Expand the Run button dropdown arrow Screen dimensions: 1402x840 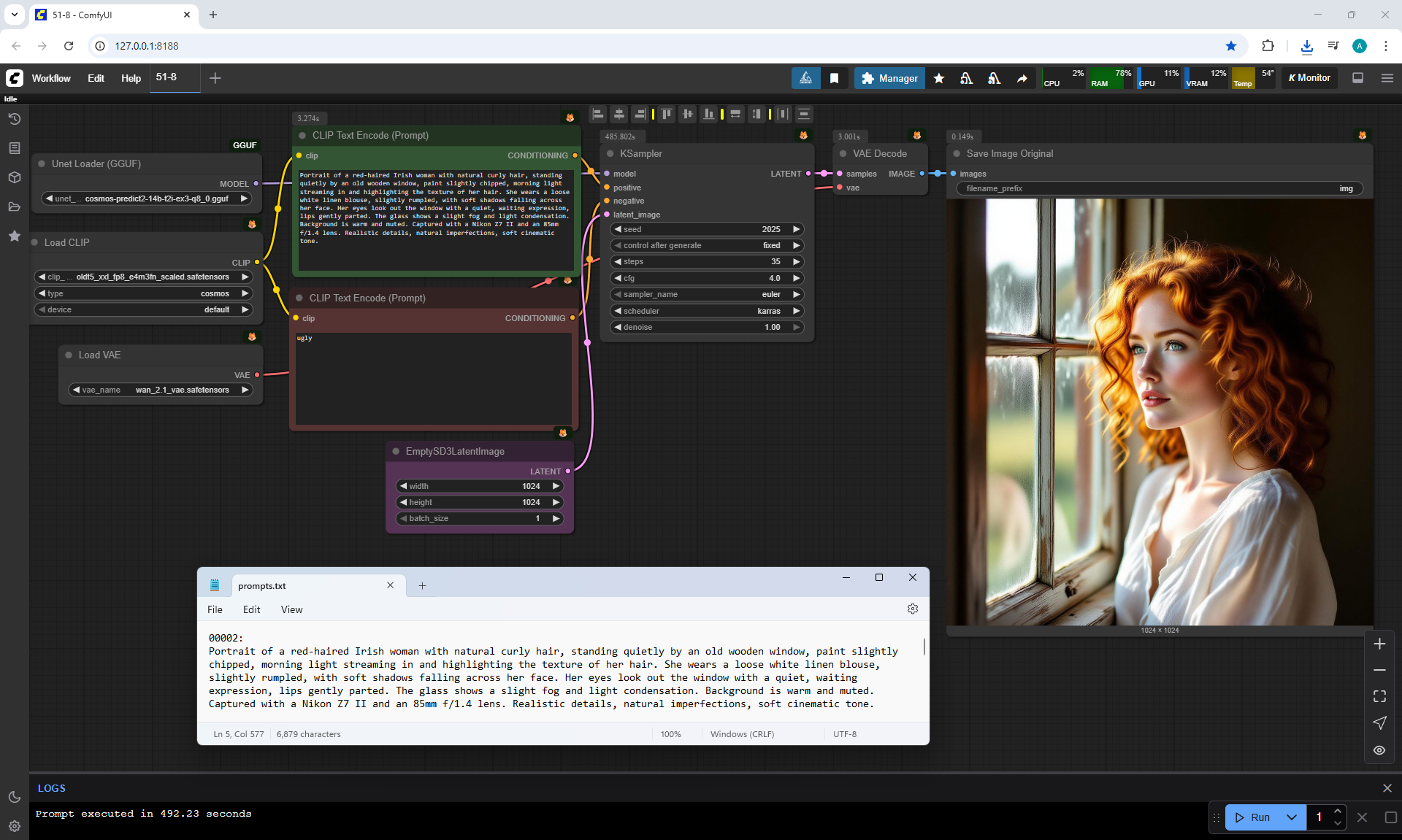coord(1291,817)
